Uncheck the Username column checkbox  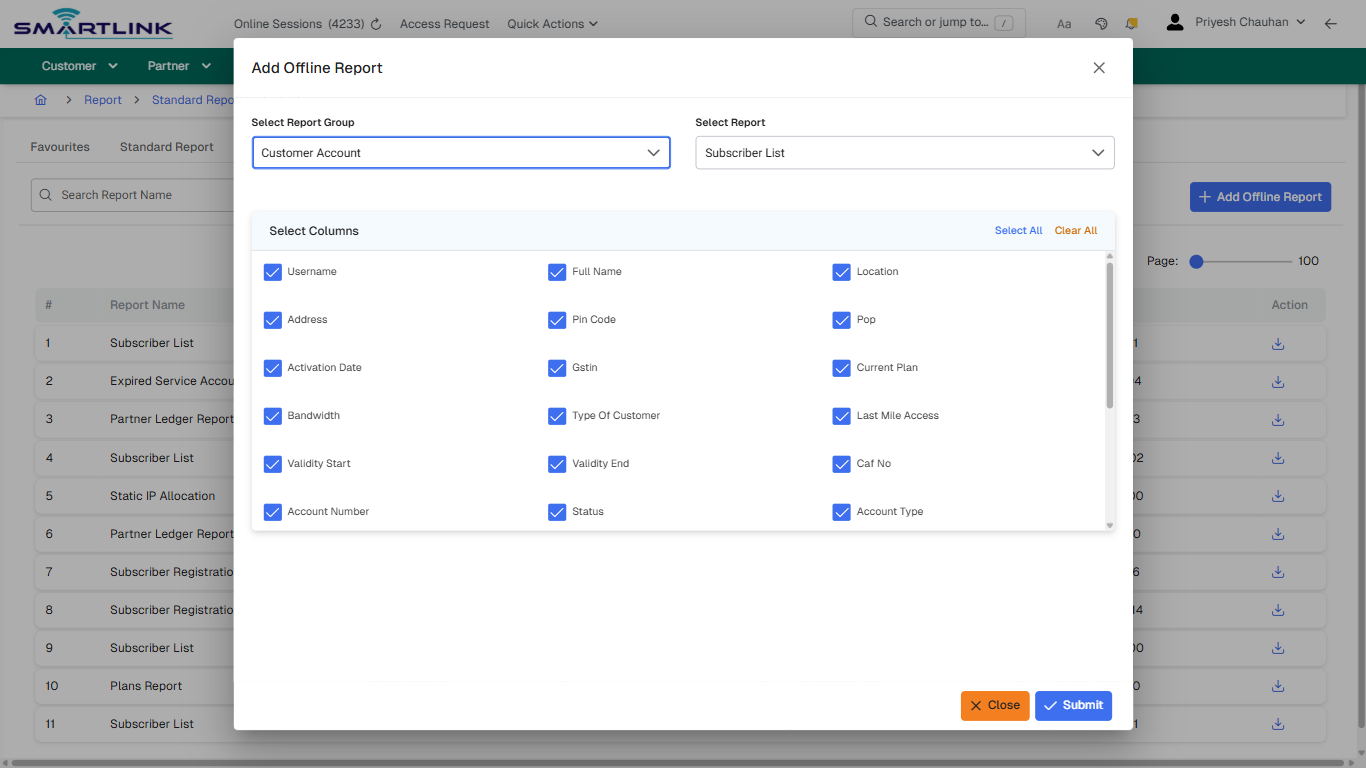[x=272, y=271]
